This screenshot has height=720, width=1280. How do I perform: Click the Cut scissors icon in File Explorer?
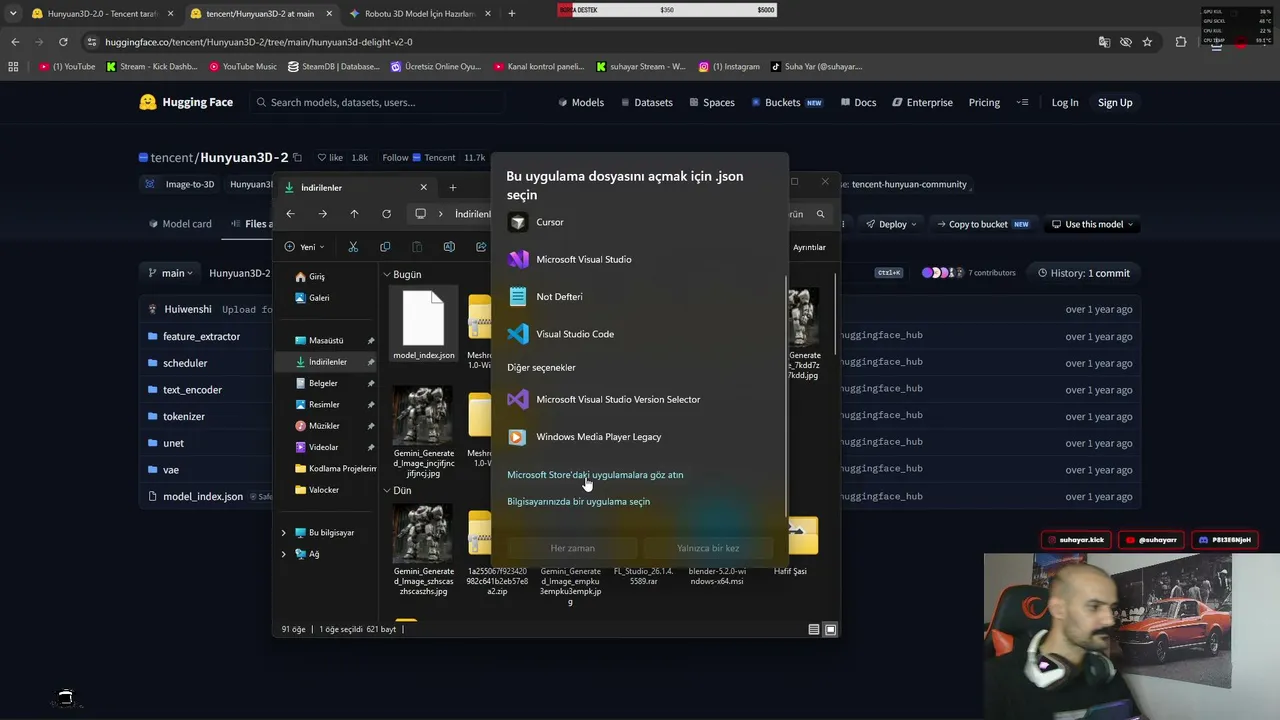353,247
